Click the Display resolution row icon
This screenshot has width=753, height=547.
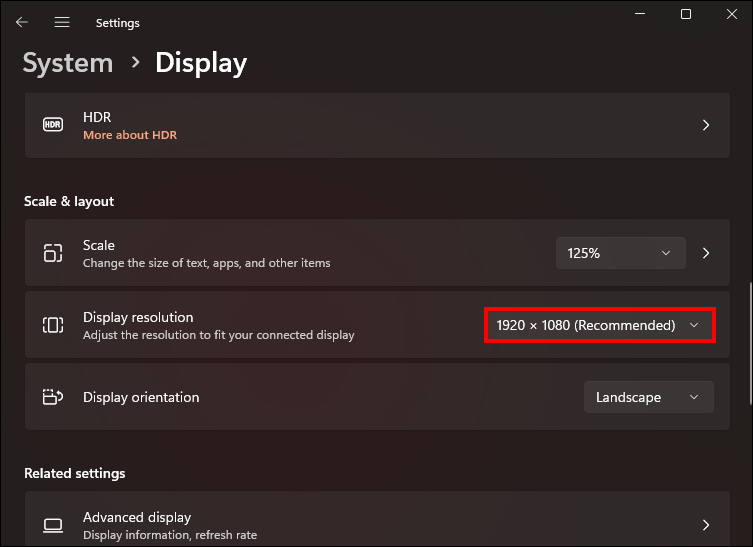tap(53, 325)
